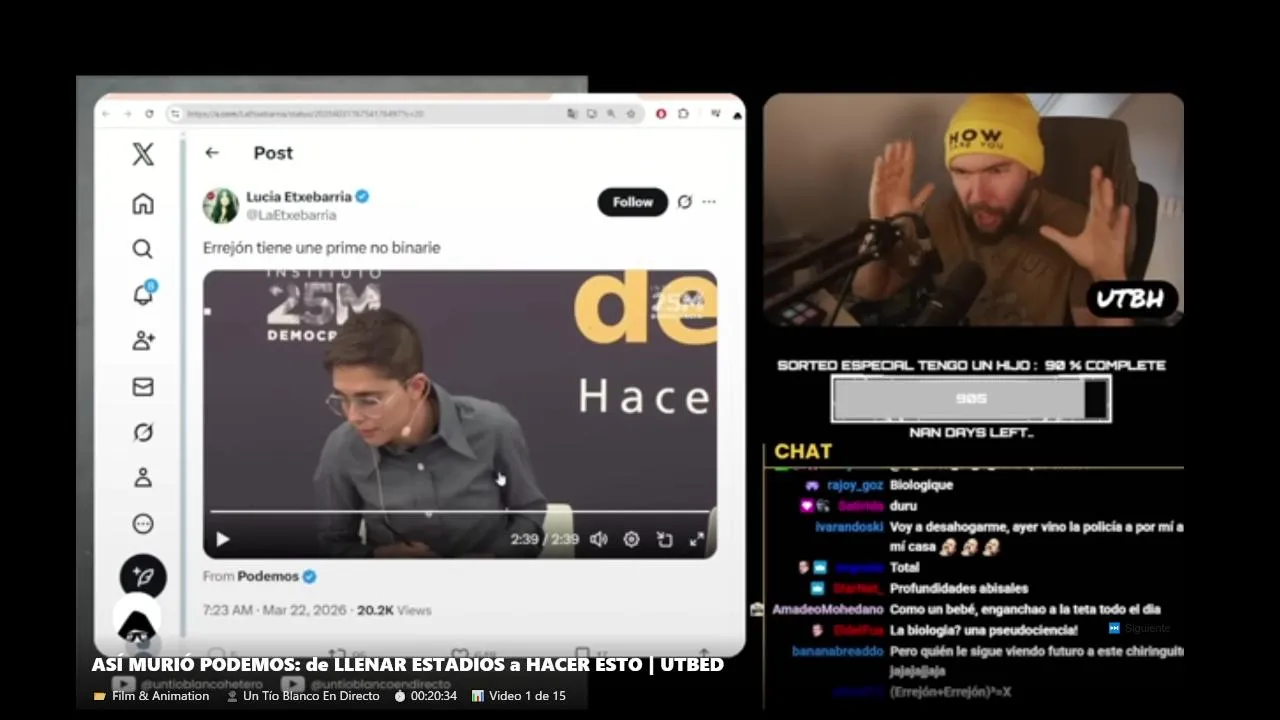The height and width of the screenshot is (720, 1280).
Task: Go to Home in X sidebar
Action: click(x=143, y=204)
